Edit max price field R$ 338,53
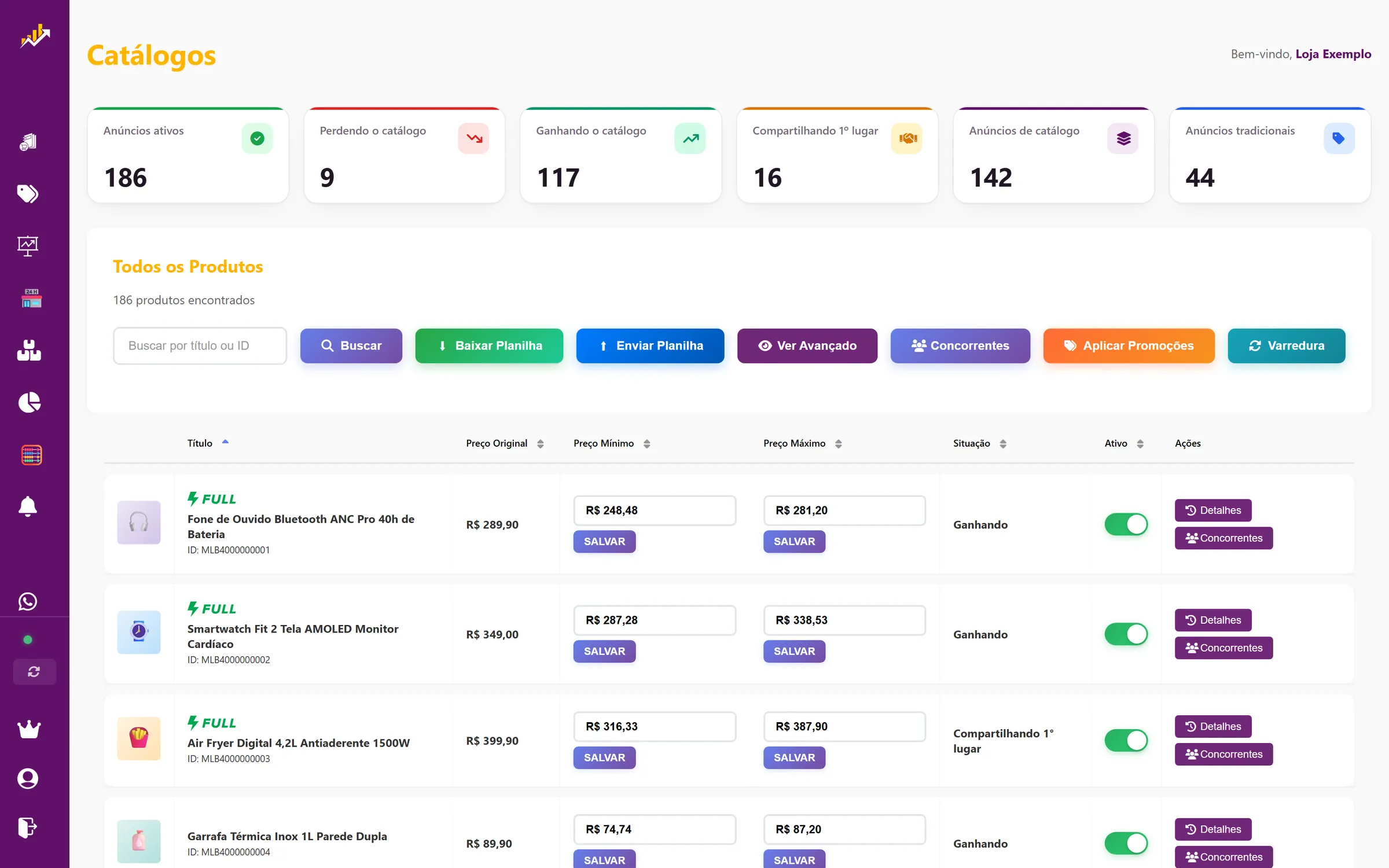 (x=844, y=620)
